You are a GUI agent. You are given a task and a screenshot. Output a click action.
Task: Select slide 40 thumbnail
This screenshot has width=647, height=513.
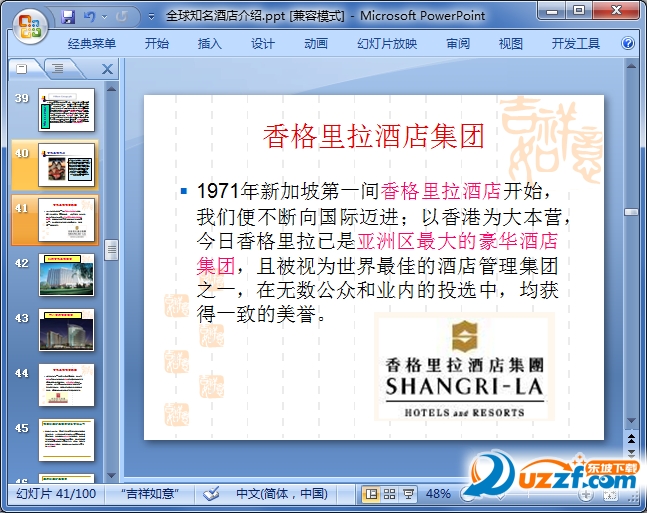pos(66,165)
